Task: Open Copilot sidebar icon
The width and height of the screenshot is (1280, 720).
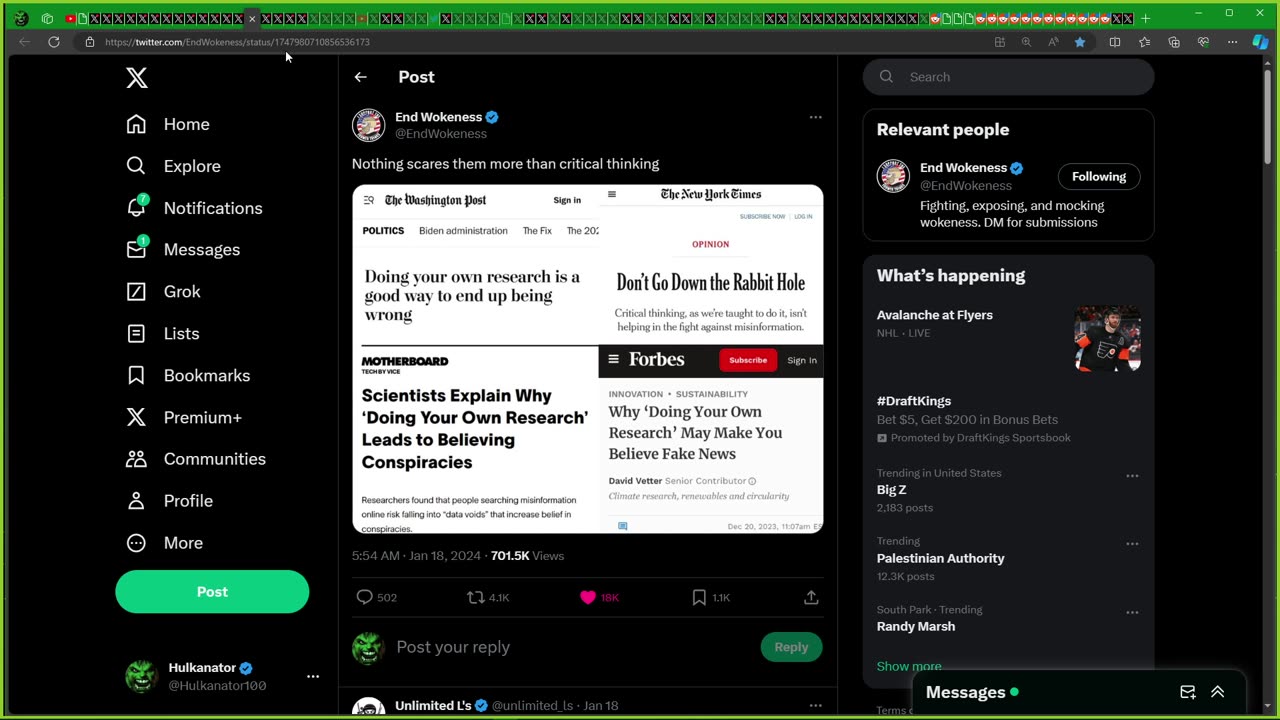Action: tap(1260, 42)
